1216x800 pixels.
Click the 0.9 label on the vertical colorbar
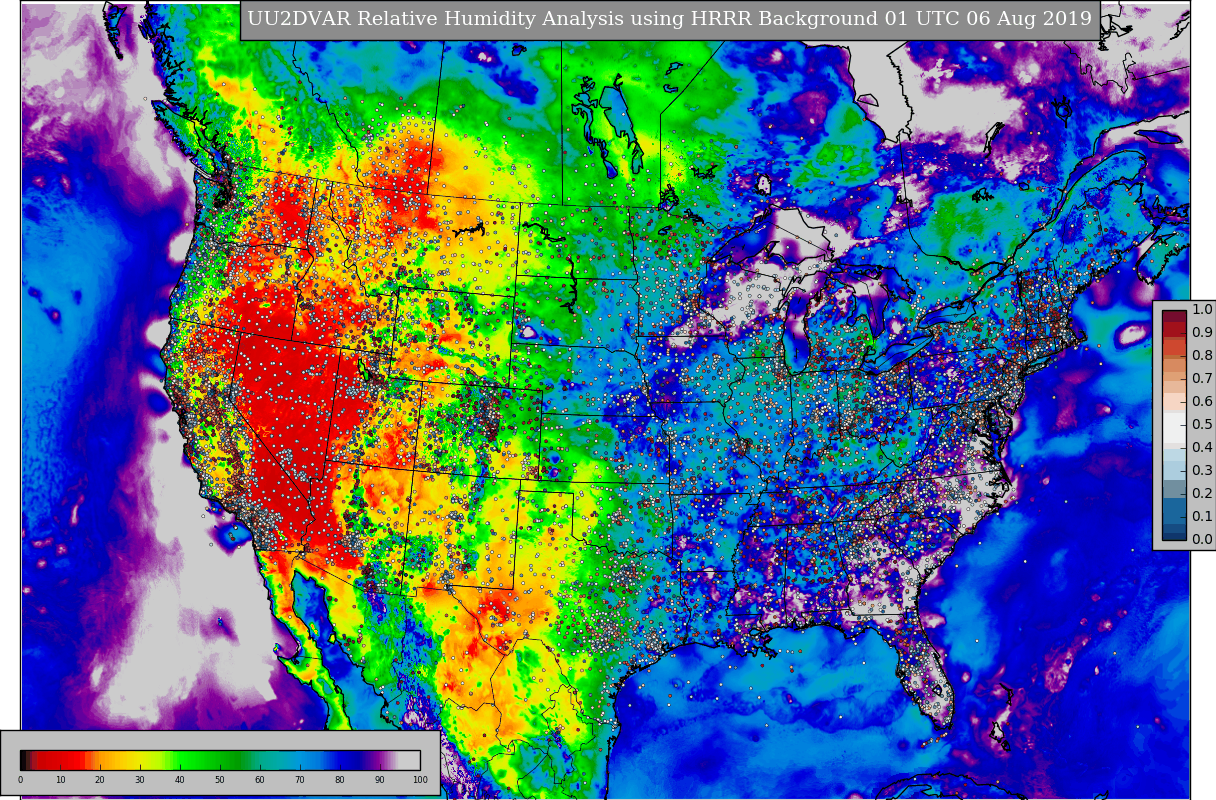[x=1202, y=333]
